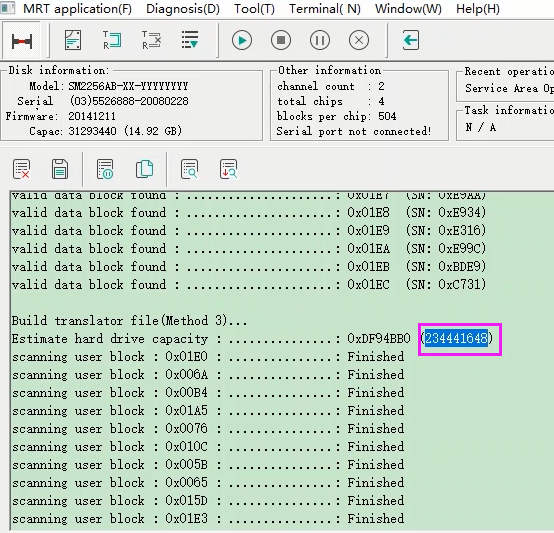Find next in the log with the red arrow search icon

(229, 169)
